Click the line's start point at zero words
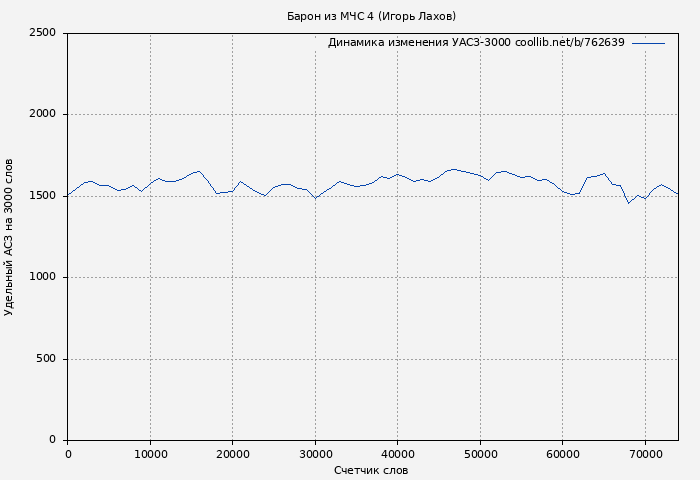 click(x=68, y=196)
